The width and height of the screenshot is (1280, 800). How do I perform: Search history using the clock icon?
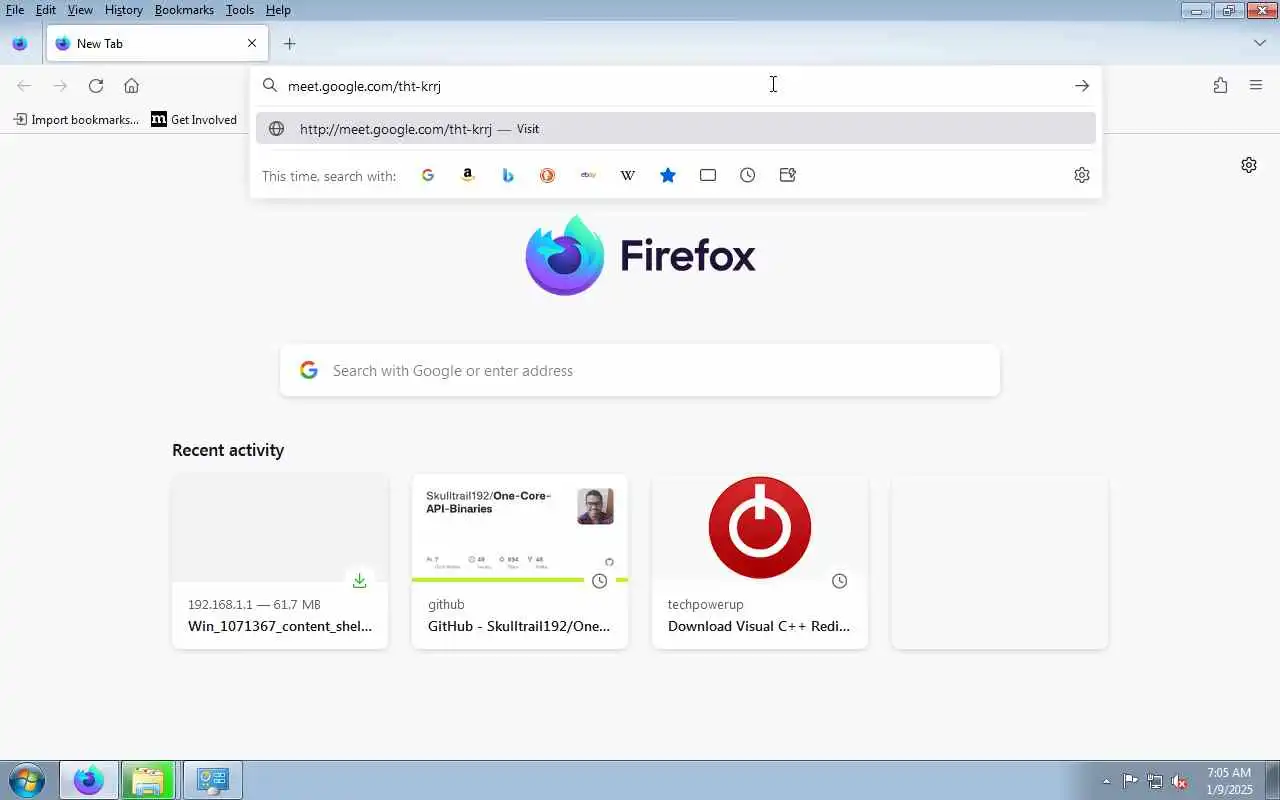tap(748, 175)
